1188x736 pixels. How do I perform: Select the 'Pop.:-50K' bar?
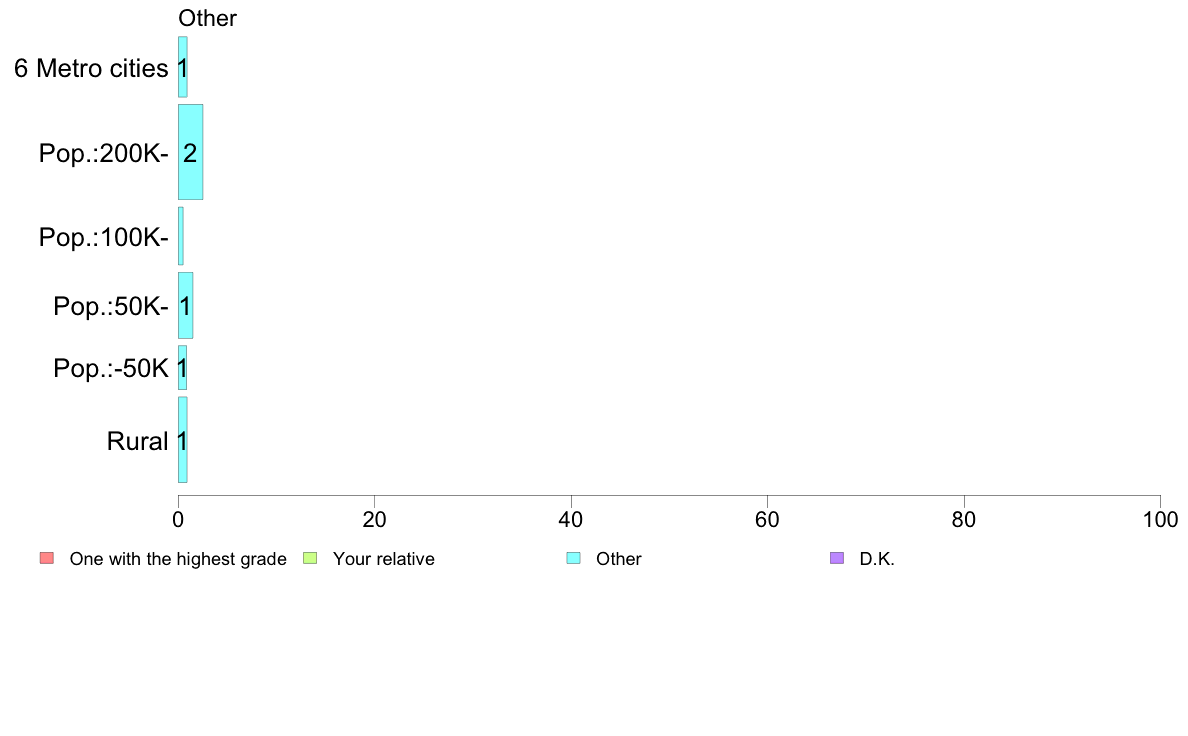(x=183, y=368)
